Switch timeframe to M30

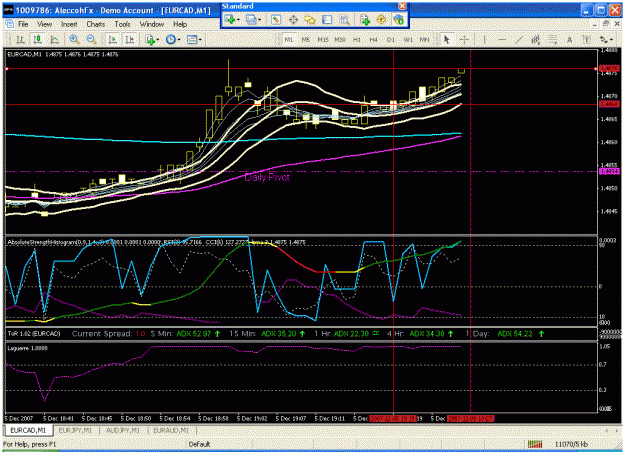point(340,39)
